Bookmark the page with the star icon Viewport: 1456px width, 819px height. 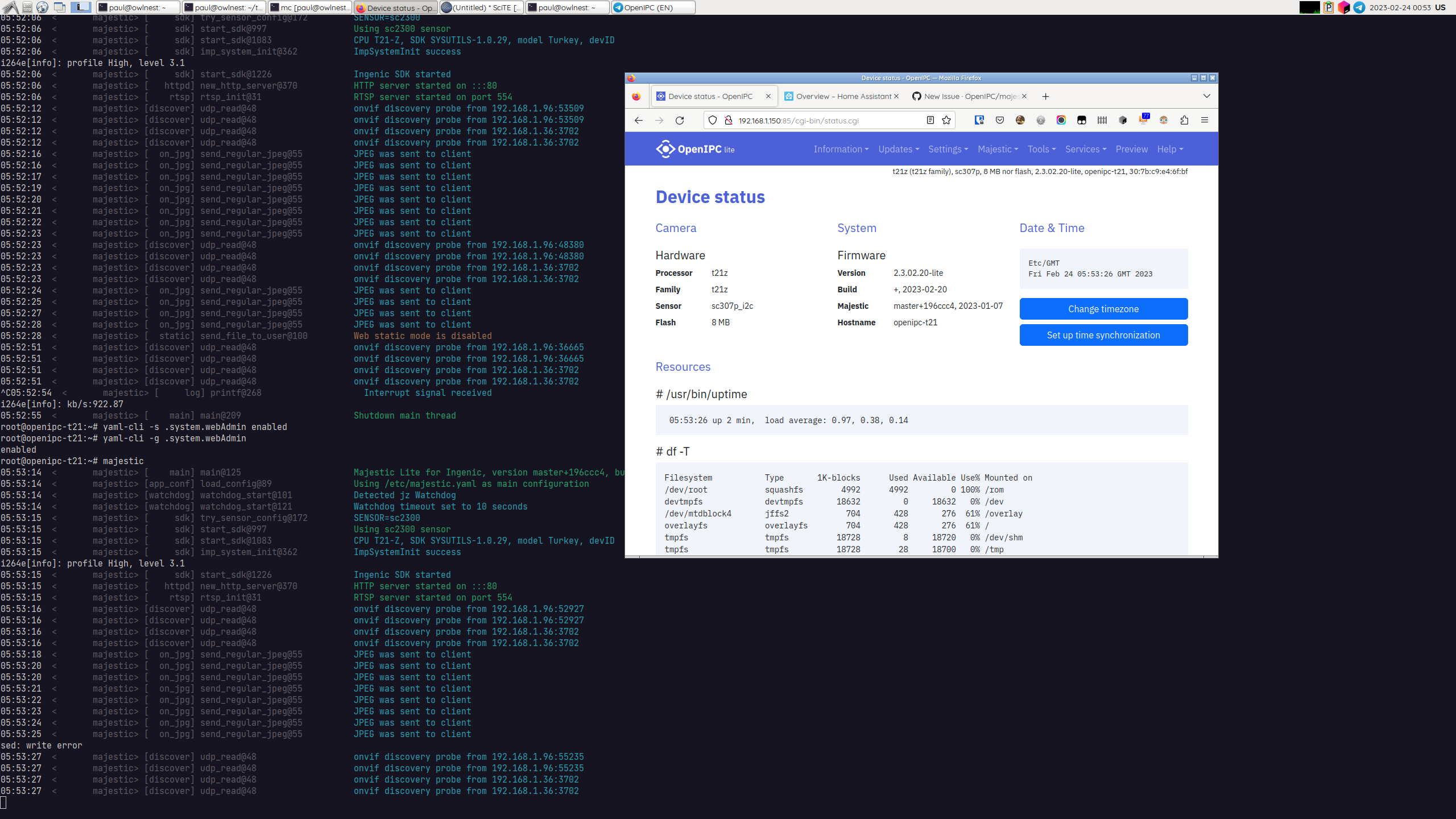click(946, 120)
